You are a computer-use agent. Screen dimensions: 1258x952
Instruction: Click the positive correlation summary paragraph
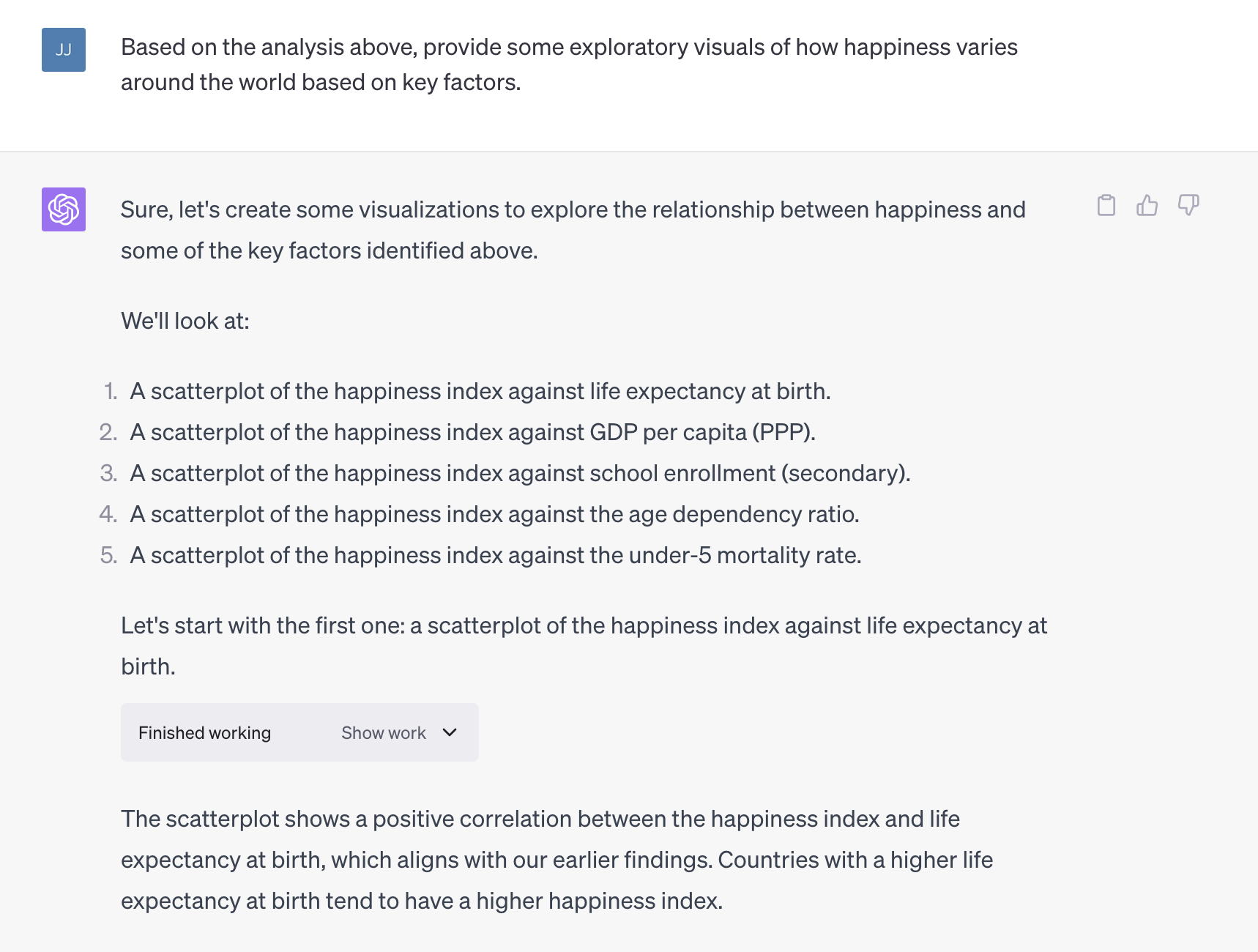(x=557, y=860)
